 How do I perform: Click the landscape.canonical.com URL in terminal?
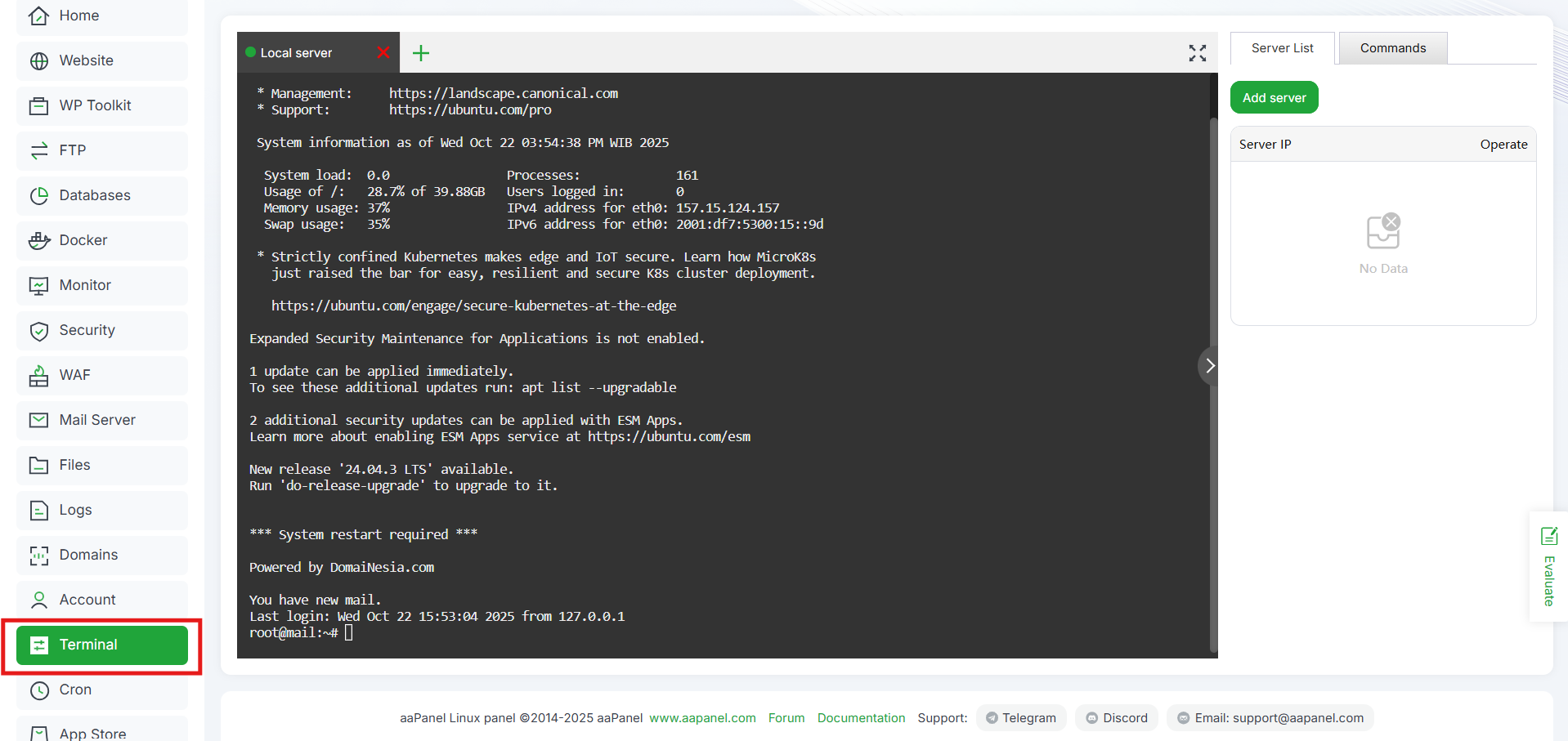[x=504, y=93]
